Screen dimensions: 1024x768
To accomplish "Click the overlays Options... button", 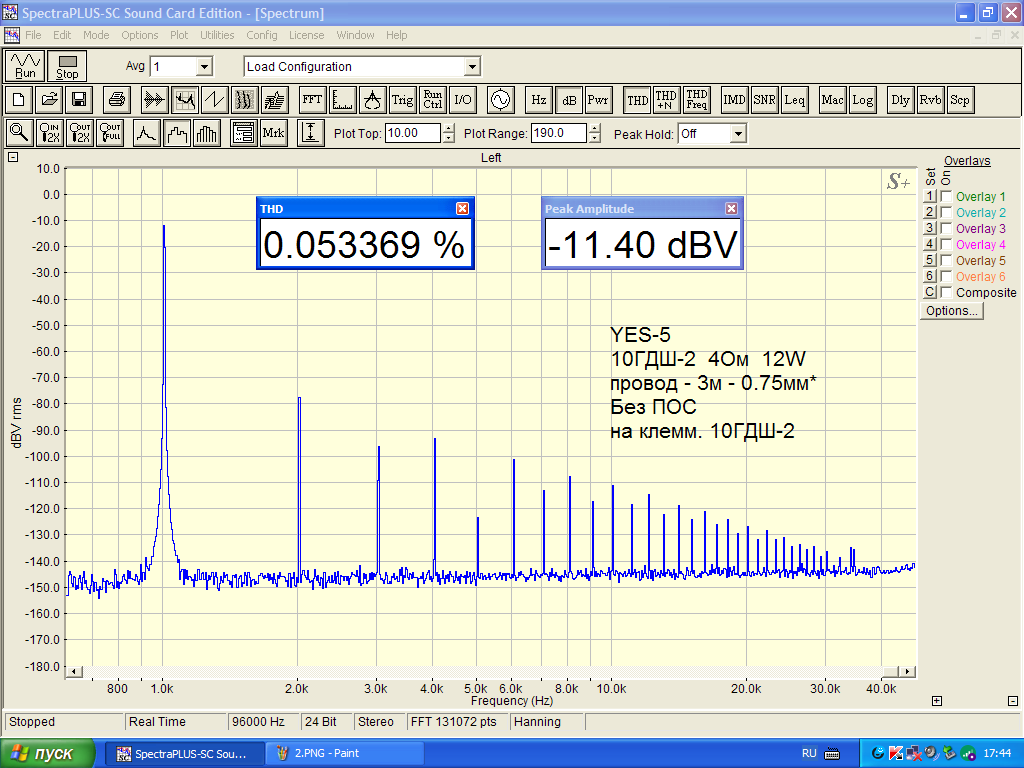I will tap(951, 311).
